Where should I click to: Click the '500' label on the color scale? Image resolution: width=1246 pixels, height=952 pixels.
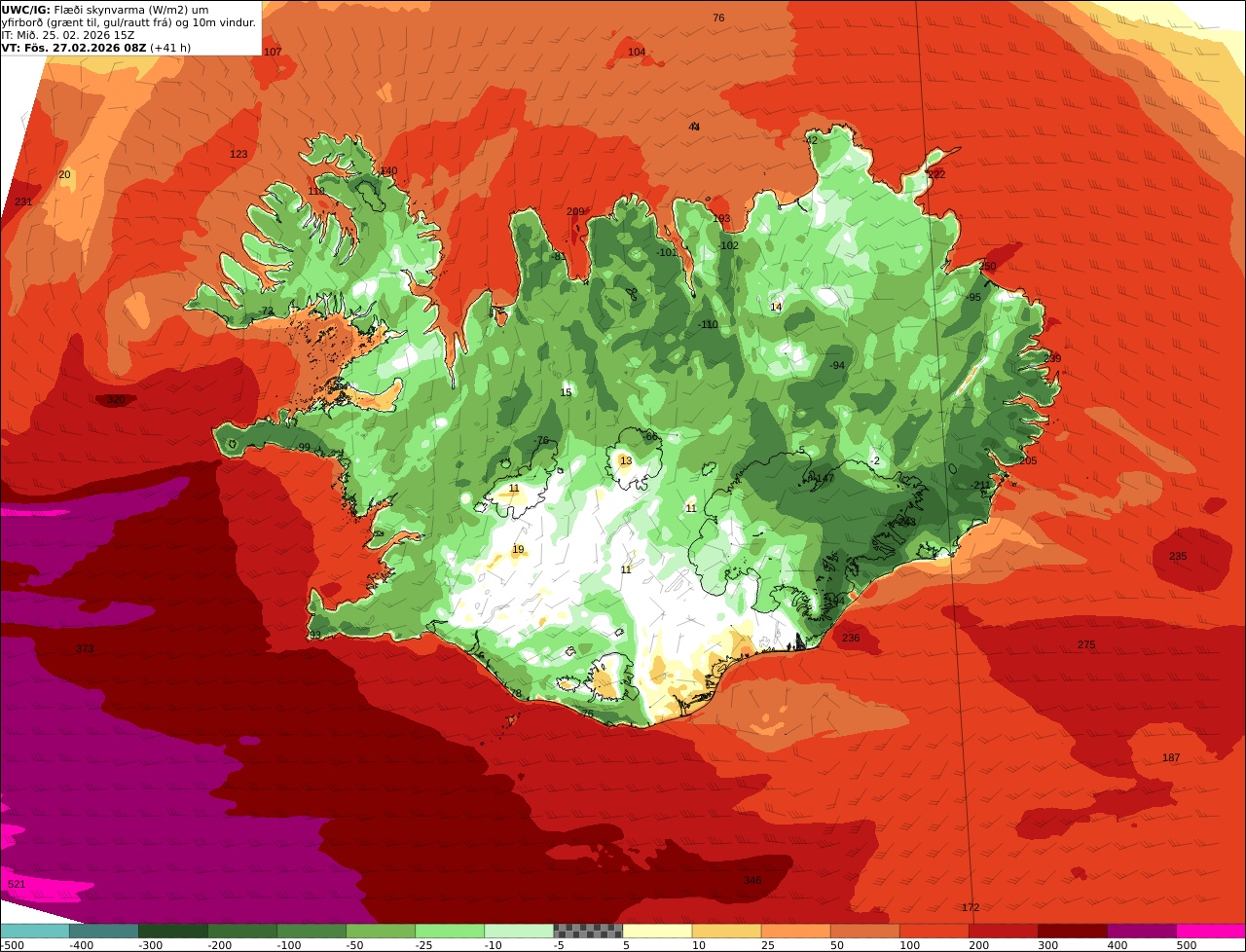tap(1187, 945)
